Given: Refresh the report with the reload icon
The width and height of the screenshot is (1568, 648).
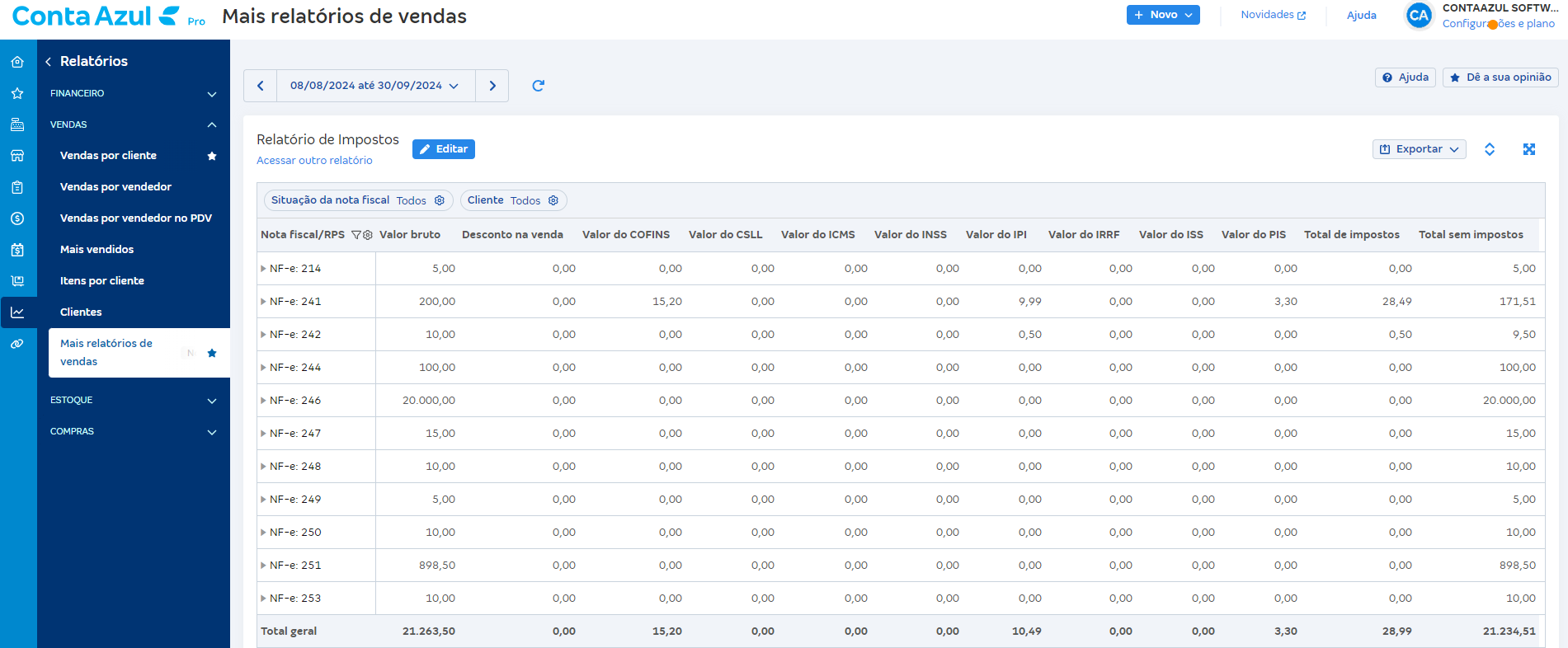Looking at the screenshot, I should pyautogui.click(x=539, y=86).
